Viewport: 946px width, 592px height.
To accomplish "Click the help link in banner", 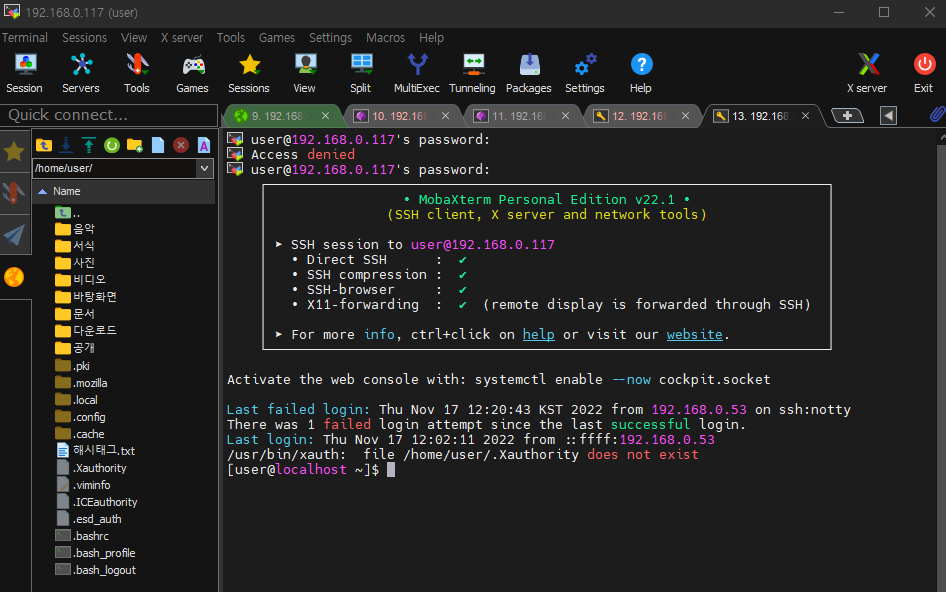I will click(x=539, y=334).
